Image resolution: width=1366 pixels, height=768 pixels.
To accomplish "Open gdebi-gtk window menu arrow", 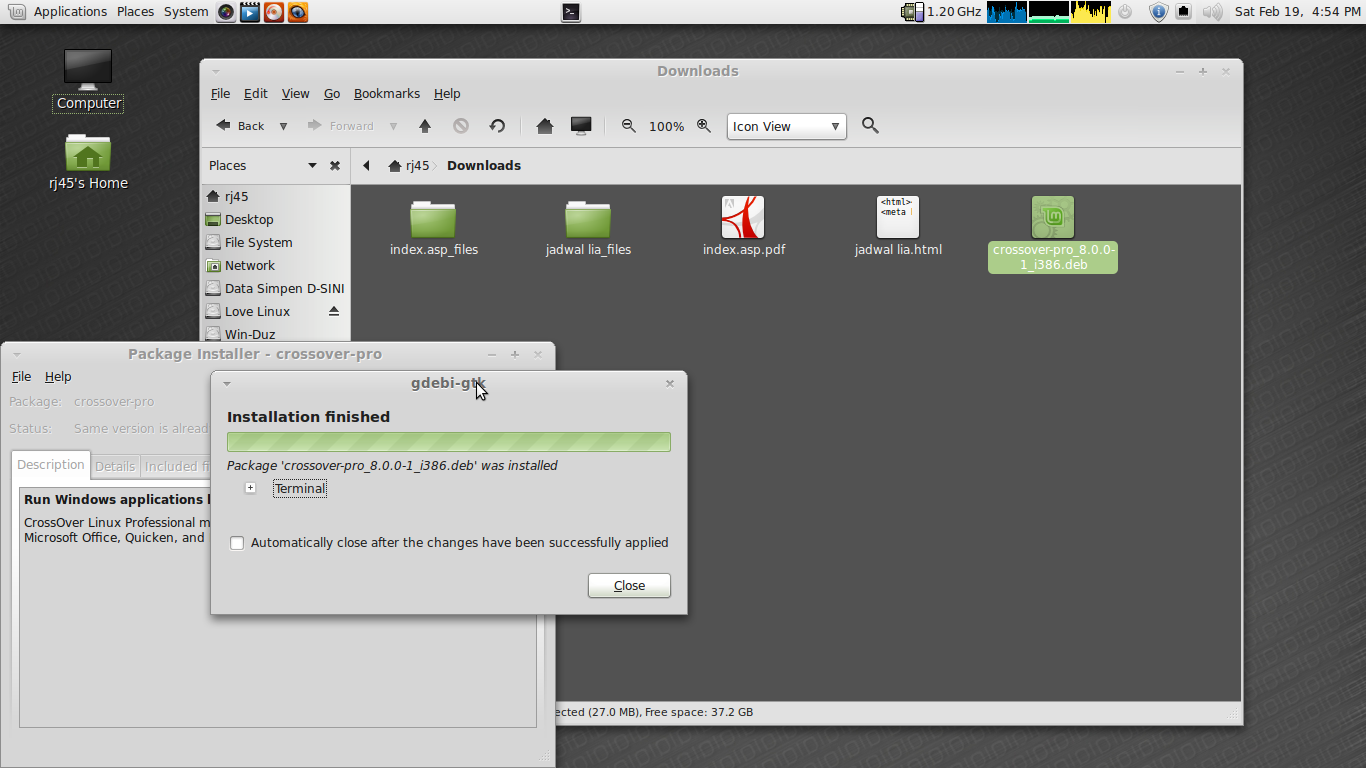I will coord(227,383).
